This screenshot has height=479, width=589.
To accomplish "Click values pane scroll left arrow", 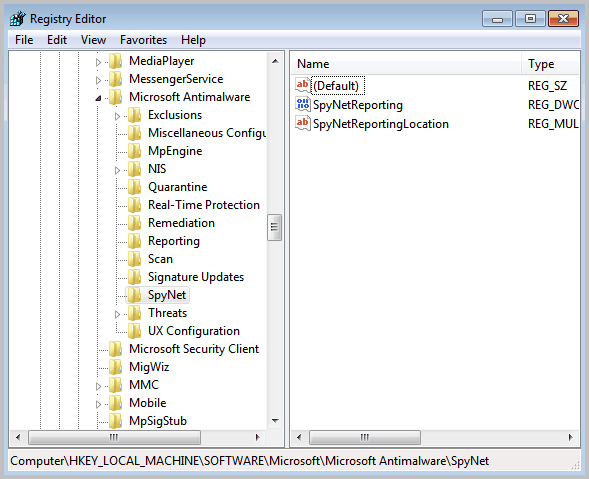I will coord(299,437).
